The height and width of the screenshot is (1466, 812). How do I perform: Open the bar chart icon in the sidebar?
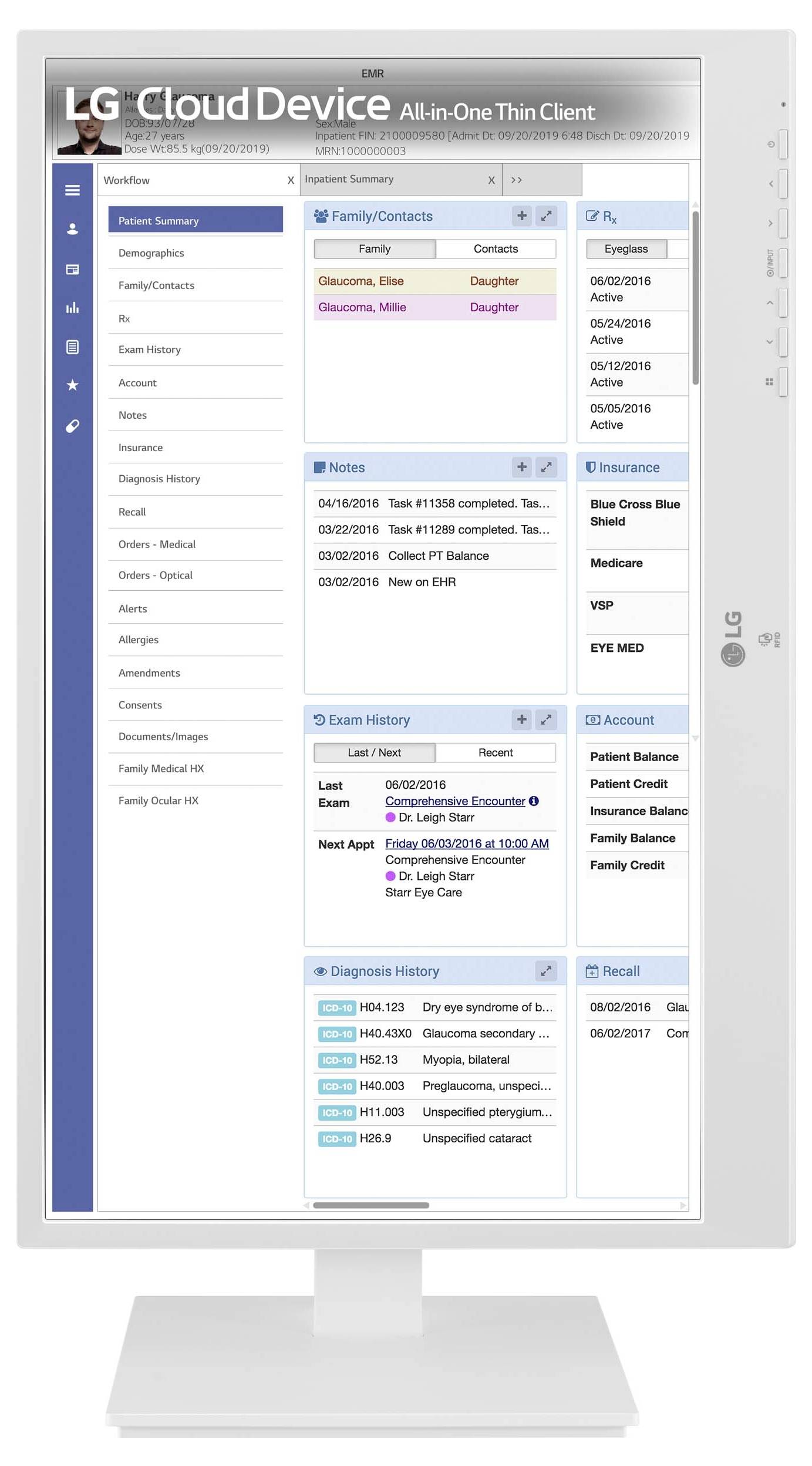72,308
